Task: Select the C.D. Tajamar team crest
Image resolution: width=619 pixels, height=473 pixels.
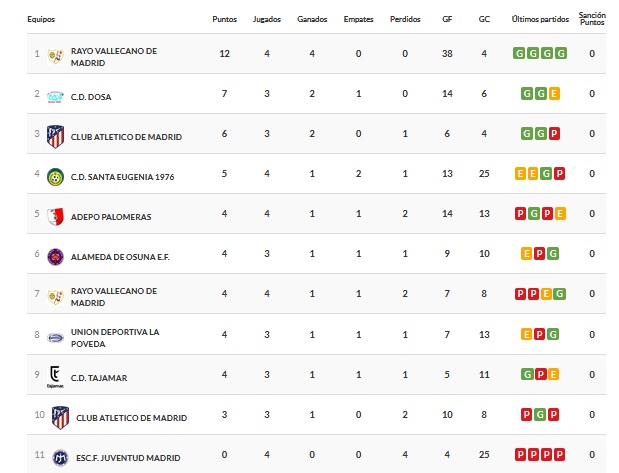Action: pos(55,377)
